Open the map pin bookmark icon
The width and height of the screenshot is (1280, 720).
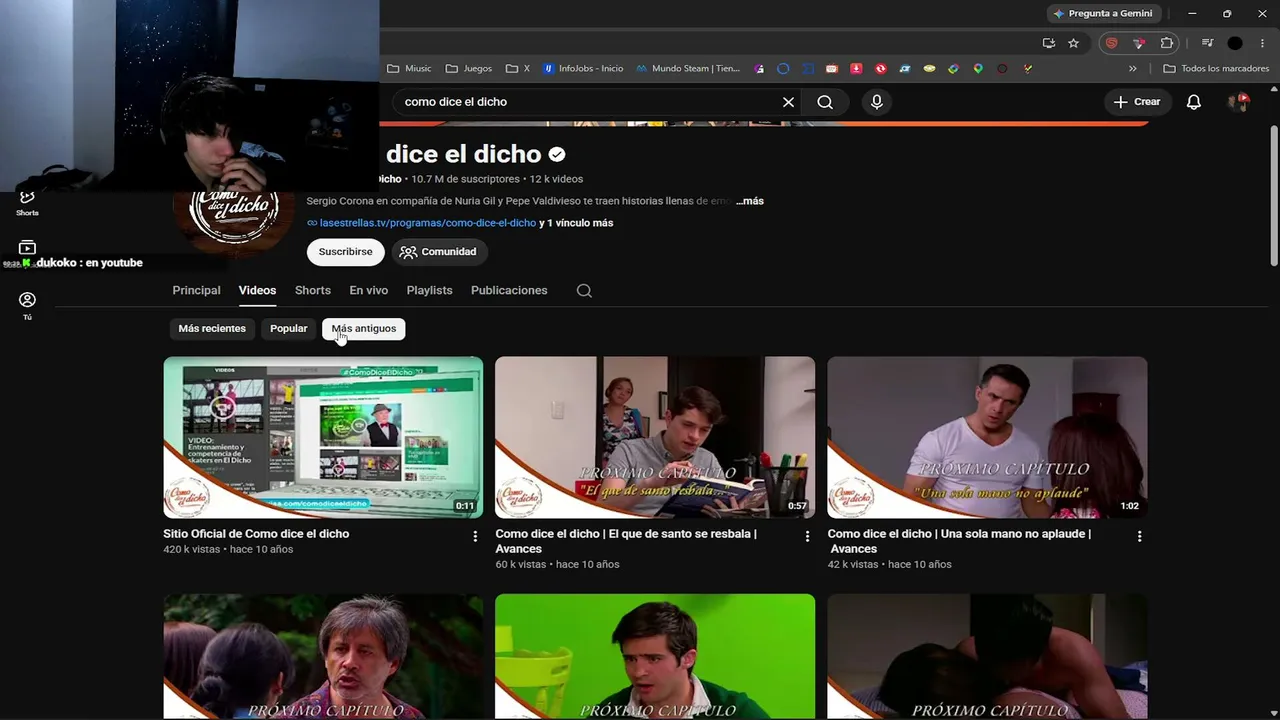[x=978, y=69]
